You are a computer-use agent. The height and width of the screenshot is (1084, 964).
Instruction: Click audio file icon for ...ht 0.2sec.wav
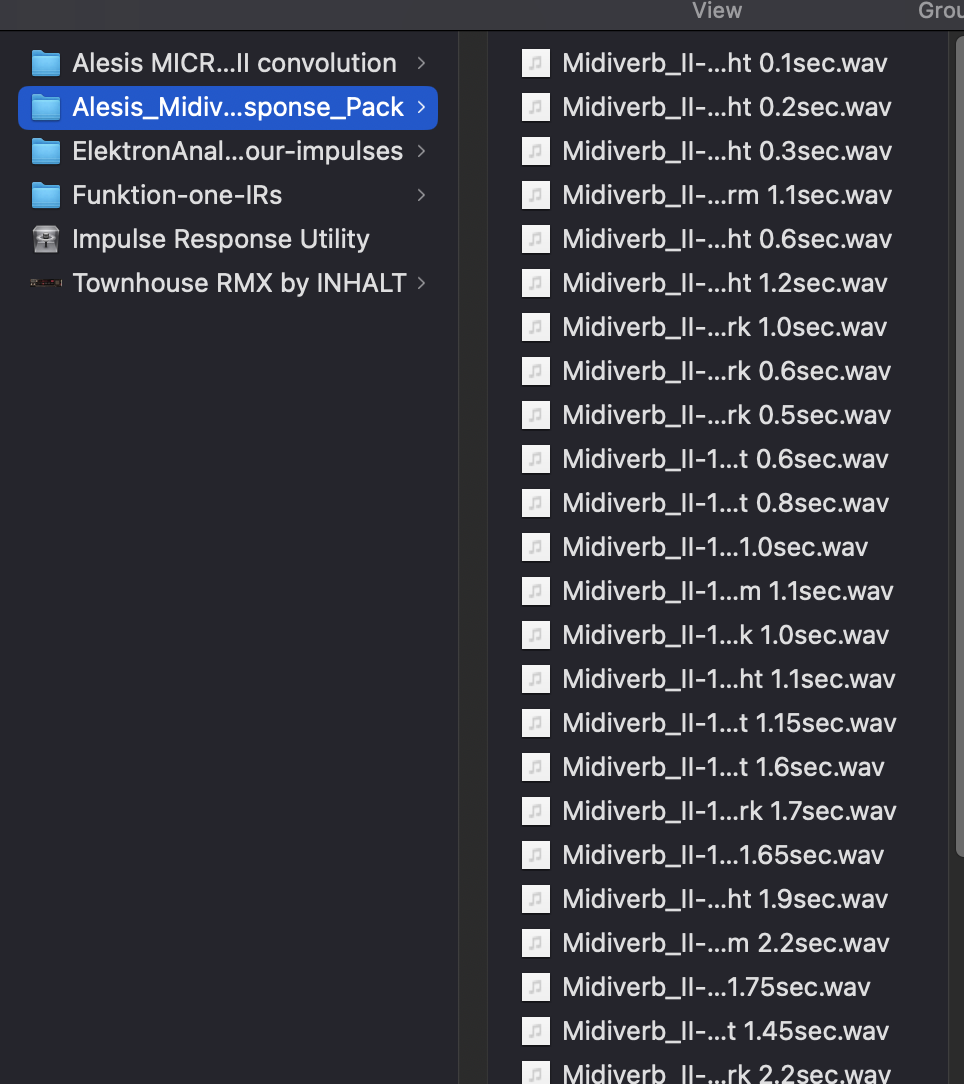click(x=535, y=107)
